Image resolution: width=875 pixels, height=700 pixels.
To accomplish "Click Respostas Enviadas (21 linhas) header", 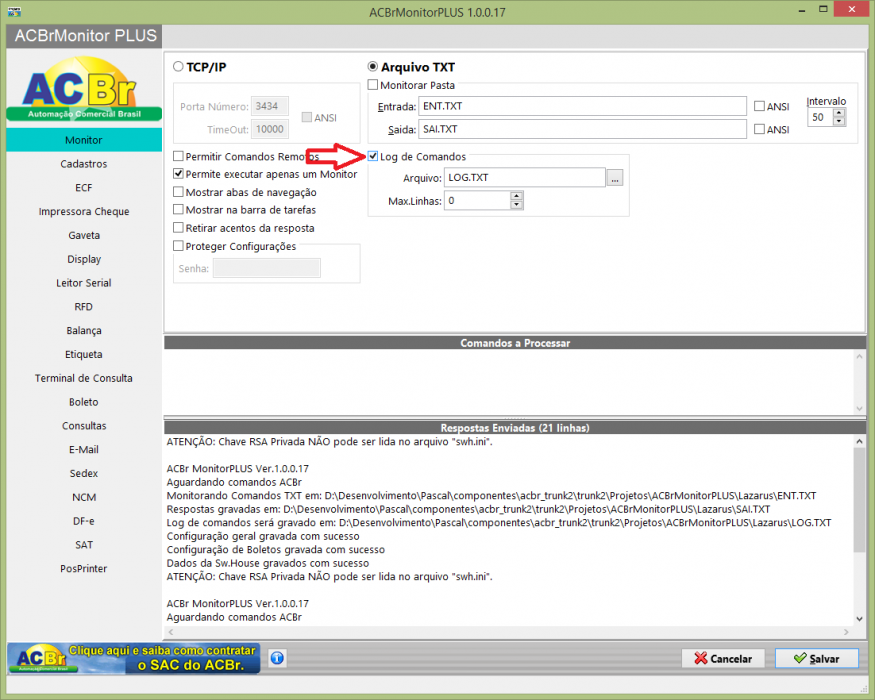I will click(x=515, y=428).
